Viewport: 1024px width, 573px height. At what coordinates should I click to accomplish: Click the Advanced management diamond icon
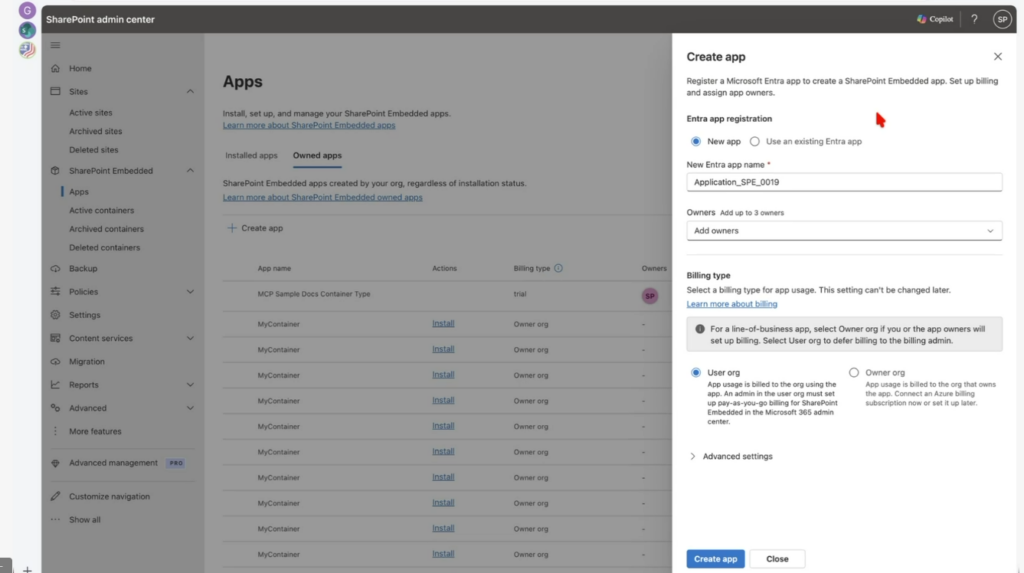56,463
